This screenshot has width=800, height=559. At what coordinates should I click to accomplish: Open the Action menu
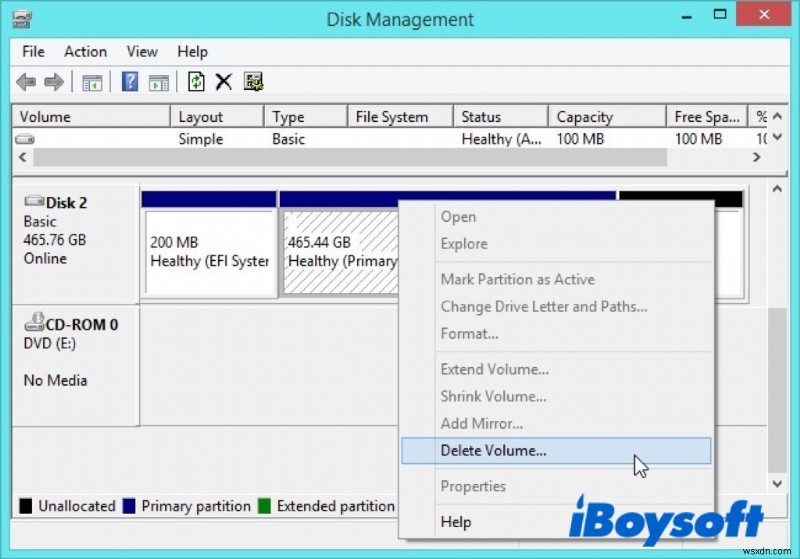85,52
